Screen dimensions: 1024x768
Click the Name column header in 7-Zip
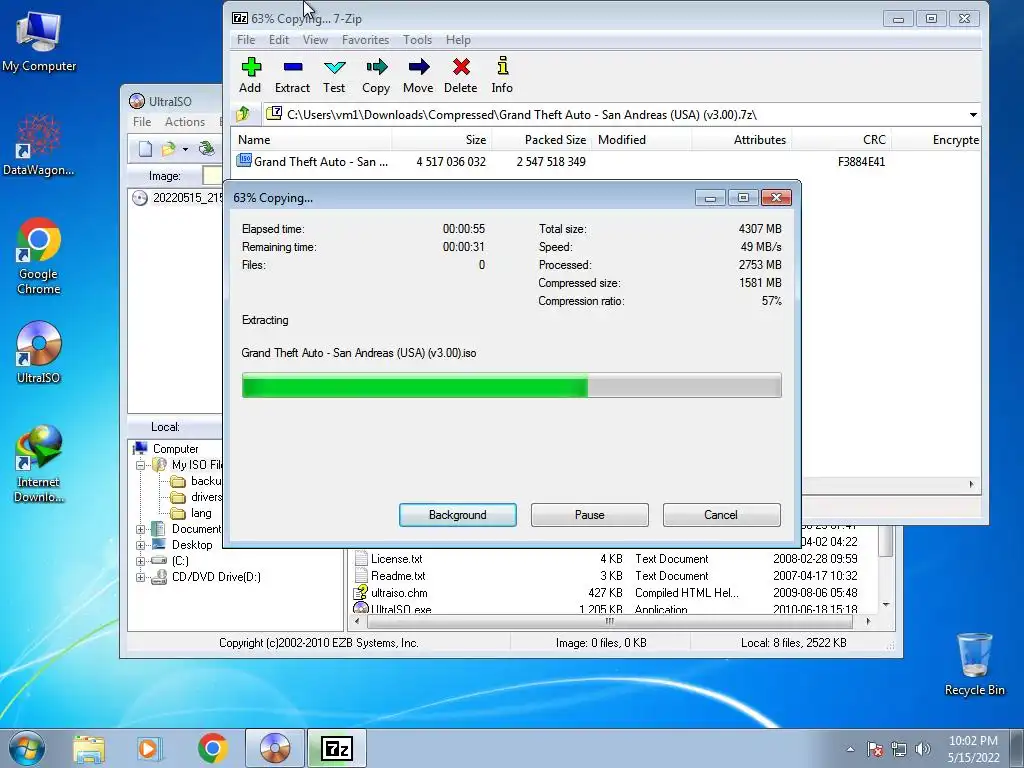click(311, 140)
